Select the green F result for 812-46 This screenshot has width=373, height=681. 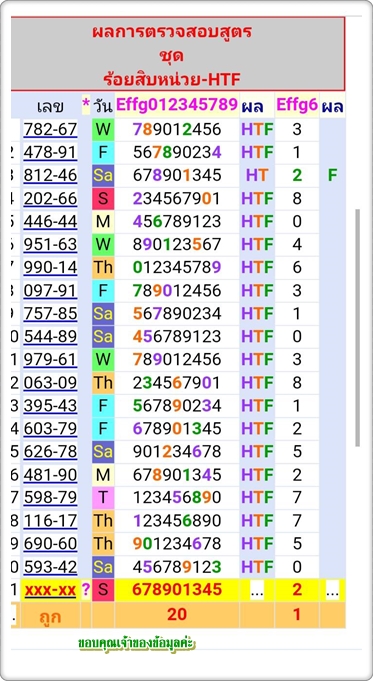[x=333, y=175]
